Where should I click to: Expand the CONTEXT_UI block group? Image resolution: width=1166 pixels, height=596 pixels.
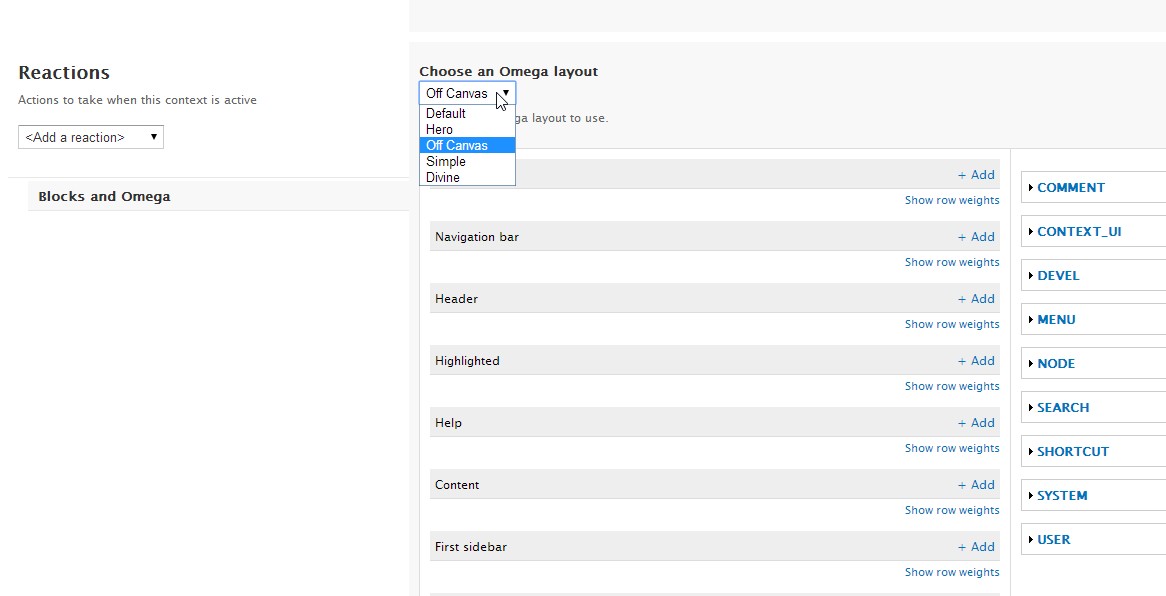point(1078,232)
